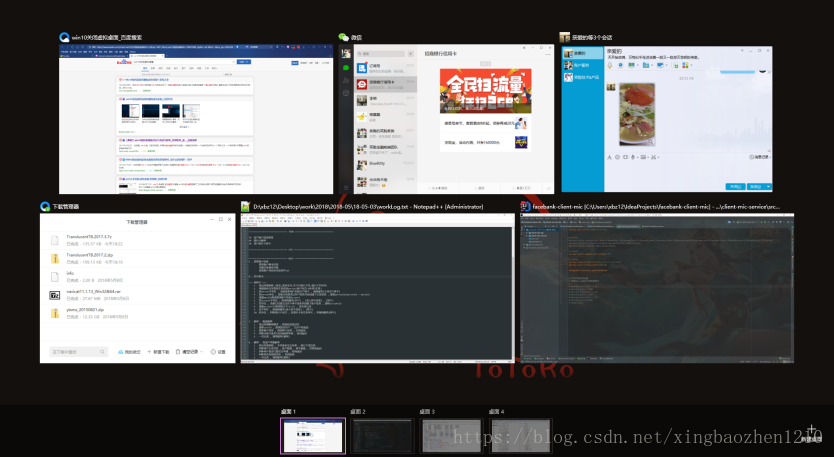The image size is (834, 457).
Task: Click the Baidu search input box
Action: point(184,62)
